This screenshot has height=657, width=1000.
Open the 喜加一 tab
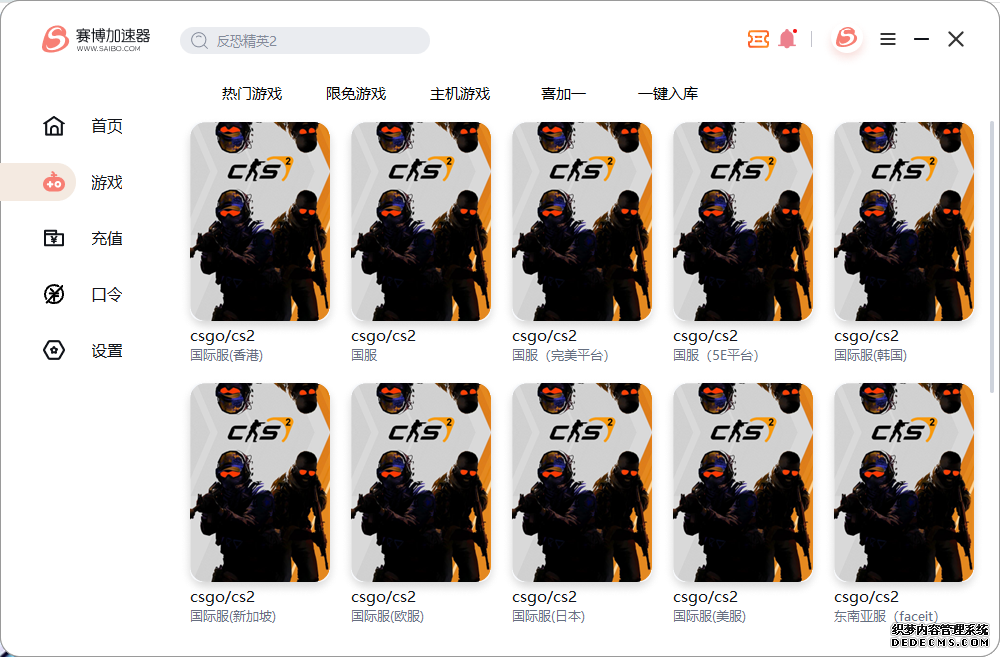point(563,94)
